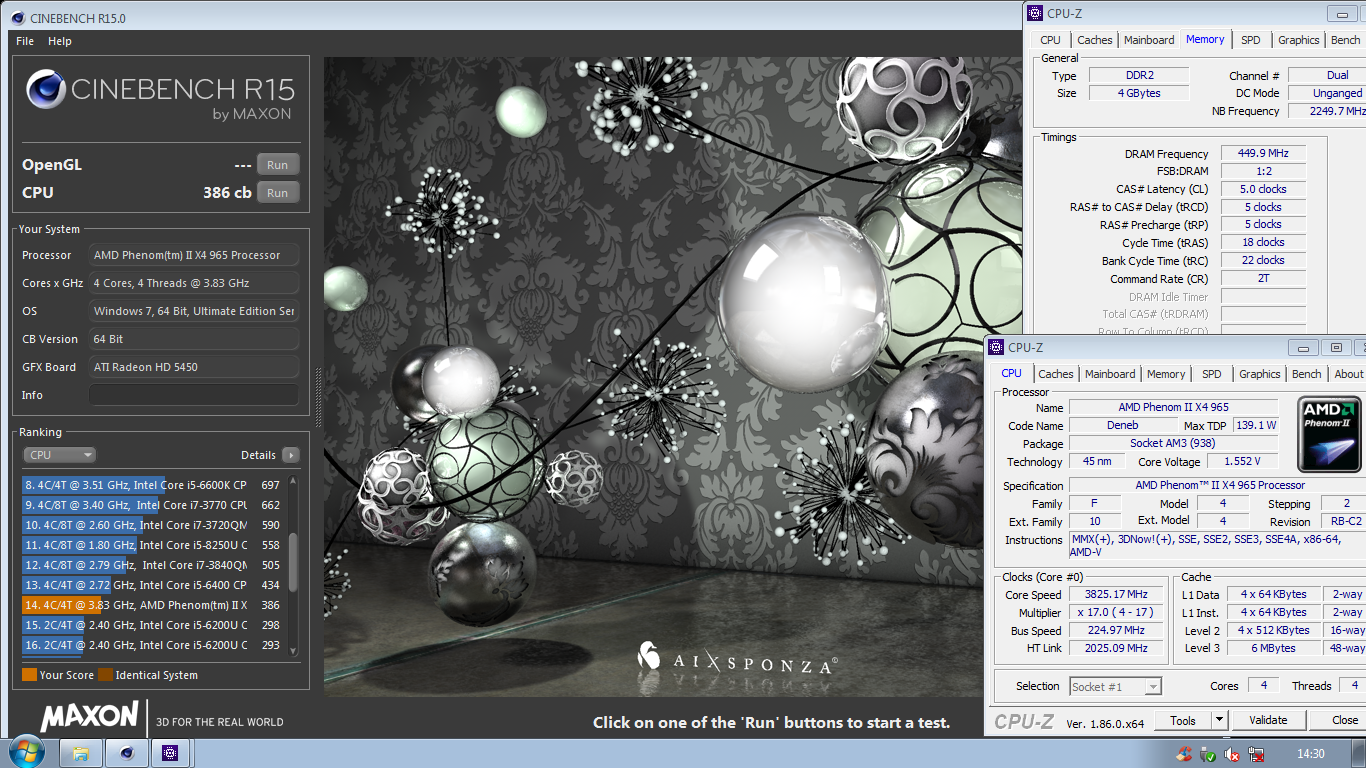This screenshot has width=1366, height=768.
Task: Click the Code Name value Deneb
Action: [x=1122, y=425]
